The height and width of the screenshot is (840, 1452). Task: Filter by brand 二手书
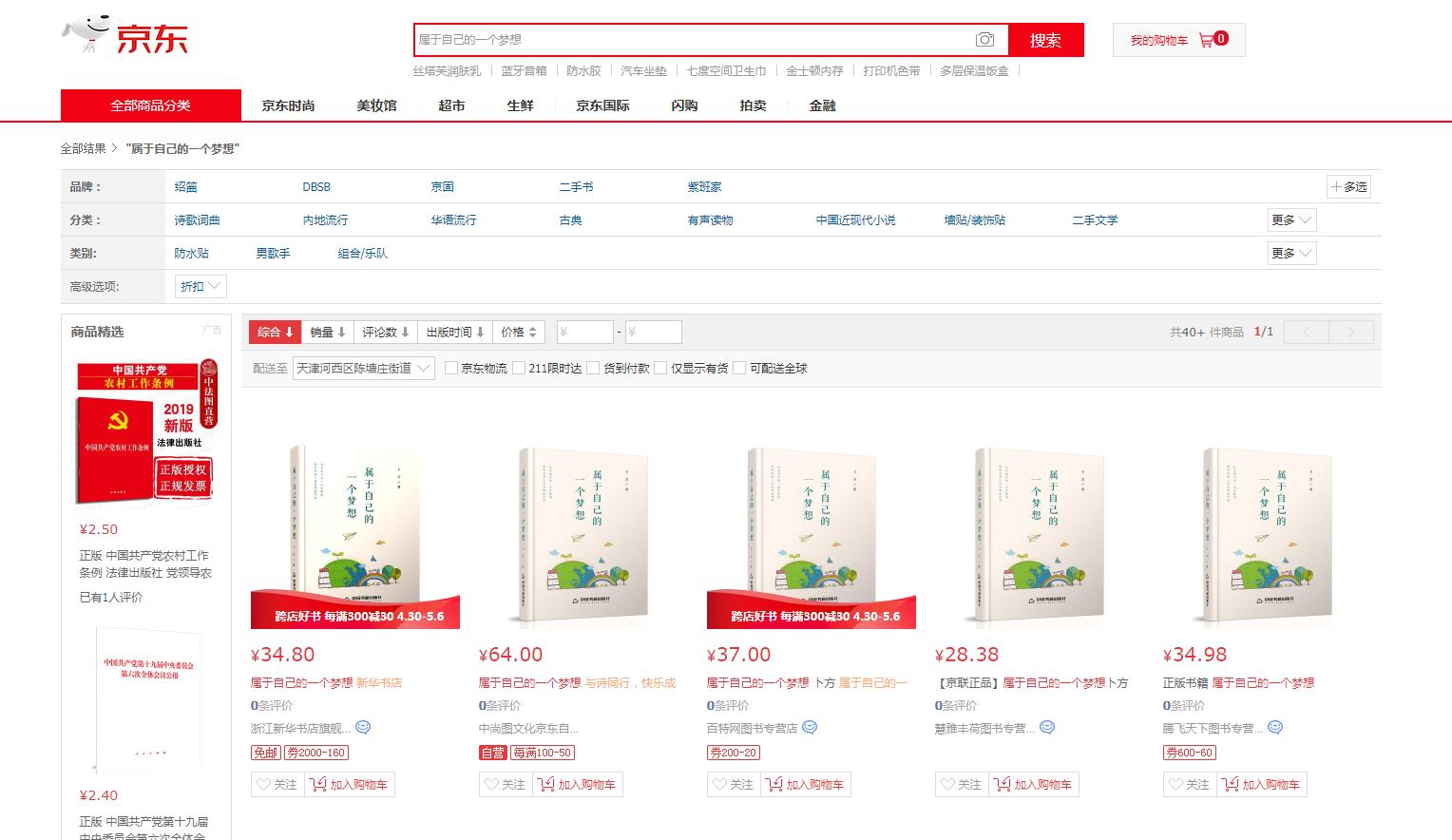[x=576, y=187]
